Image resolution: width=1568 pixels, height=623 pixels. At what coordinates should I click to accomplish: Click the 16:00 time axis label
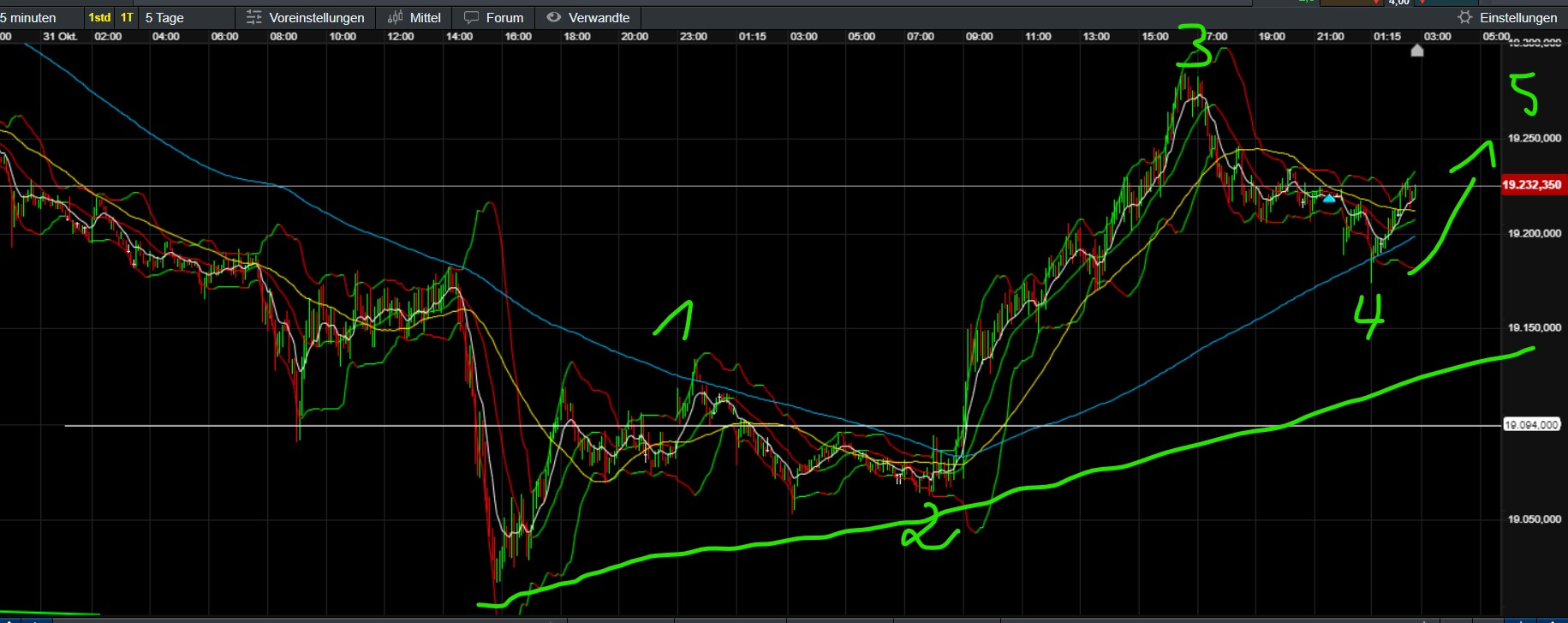point(518,36)
